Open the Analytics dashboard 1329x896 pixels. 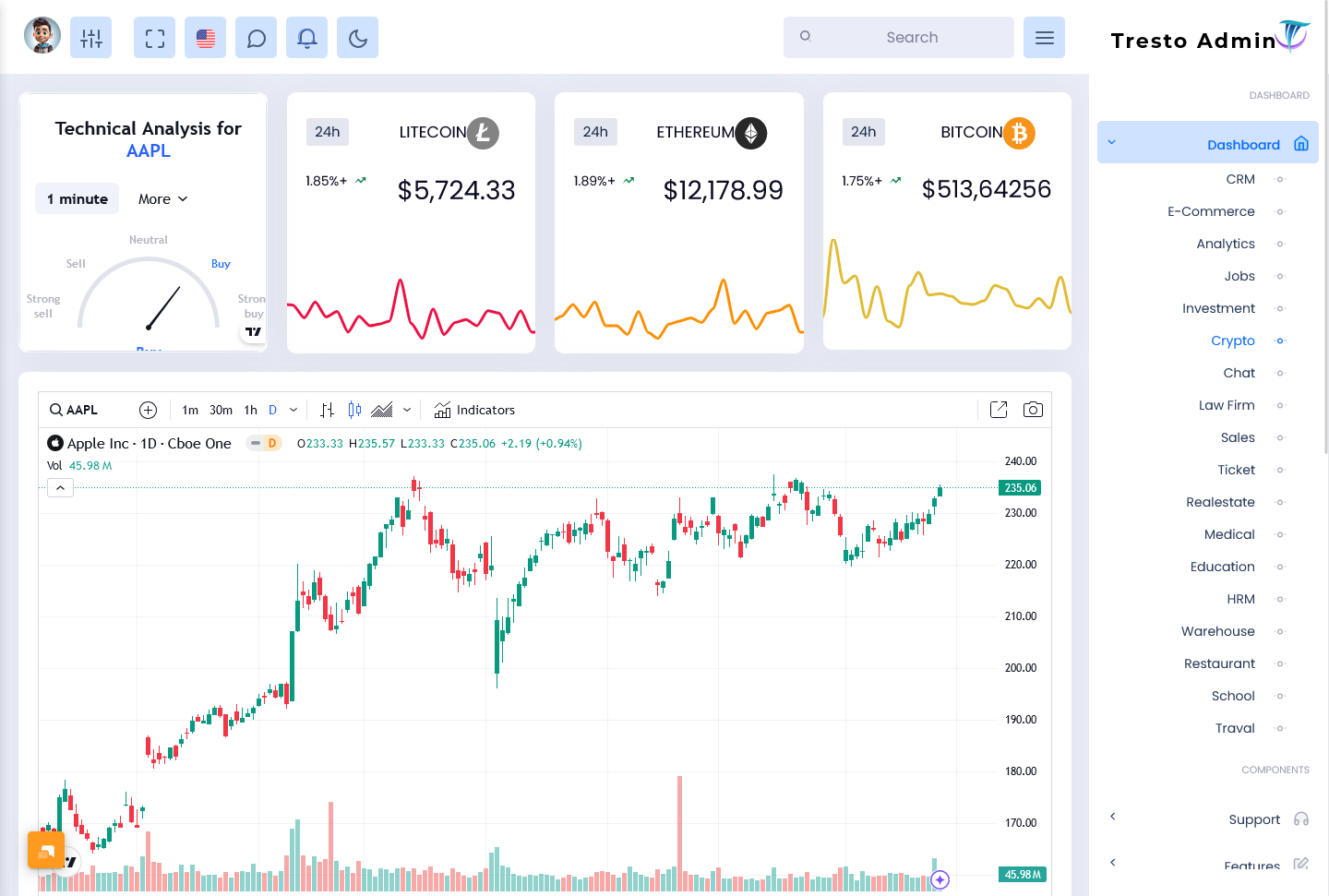coord(1226,244)
